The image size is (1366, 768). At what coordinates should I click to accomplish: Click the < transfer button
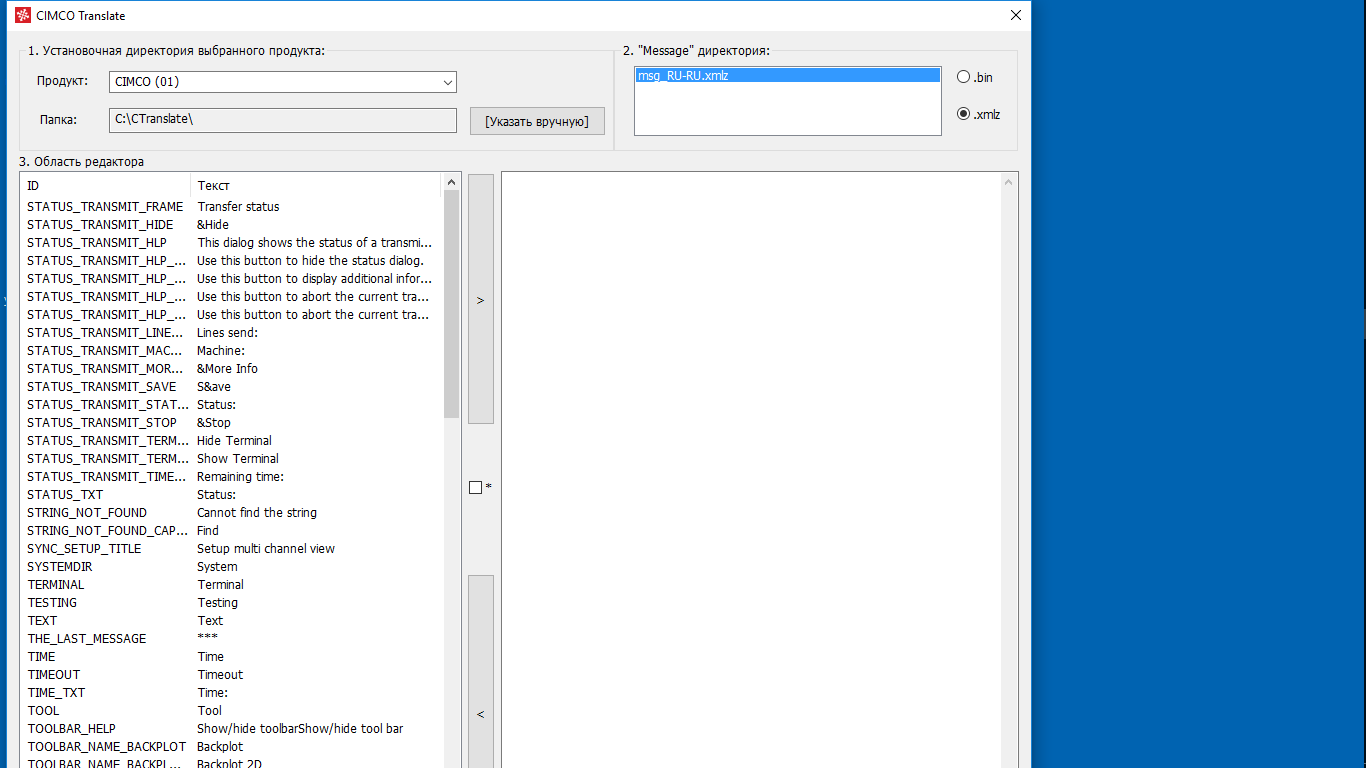481,714
